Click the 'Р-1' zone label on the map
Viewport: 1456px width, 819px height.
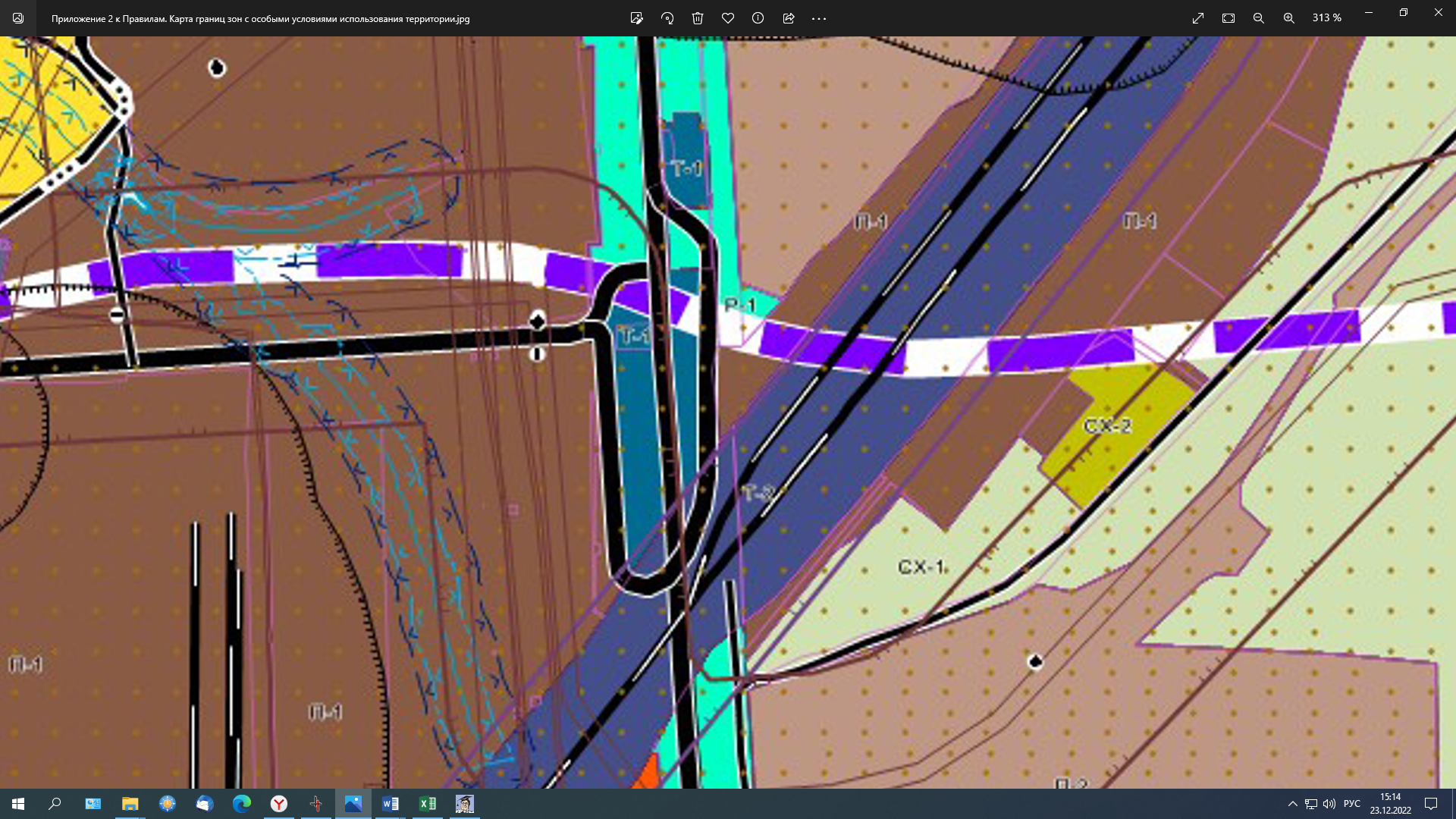click(x=740, y=305)
